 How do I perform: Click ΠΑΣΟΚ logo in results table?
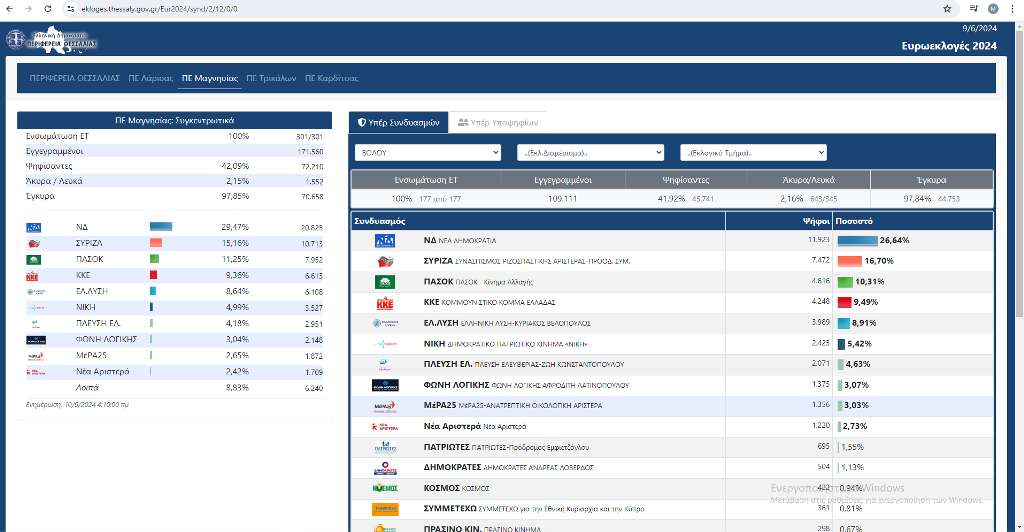[385, 282]
